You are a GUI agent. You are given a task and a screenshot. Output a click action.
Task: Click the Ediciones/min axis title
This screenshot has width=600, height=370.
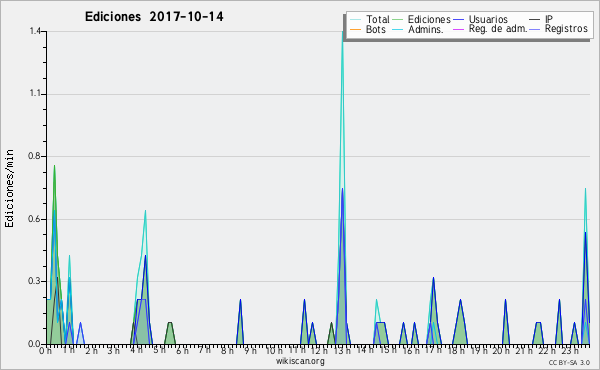pos(9,188)
